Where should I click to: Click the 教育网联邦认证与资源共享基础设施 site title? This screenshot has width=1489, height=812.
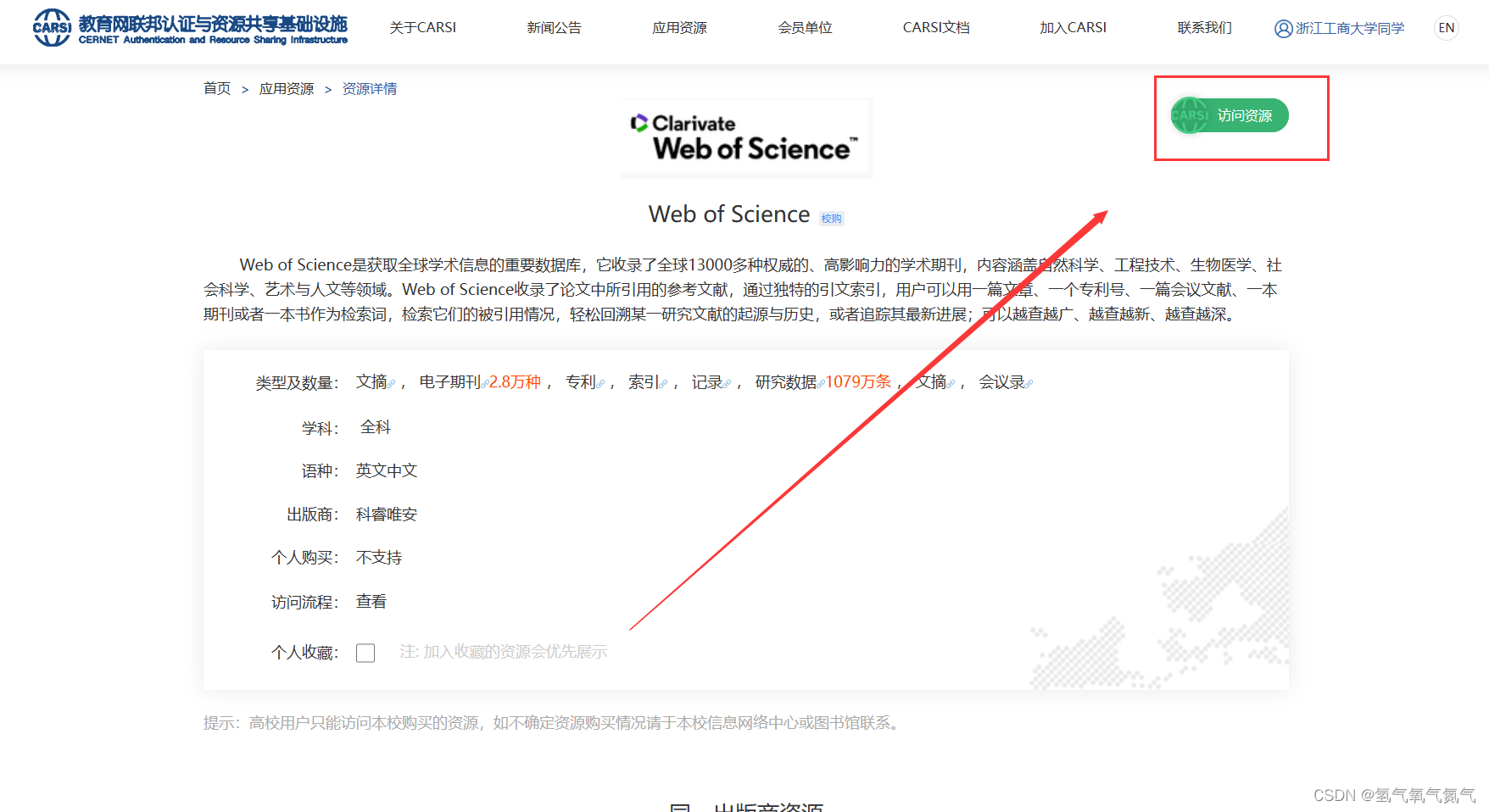pos(213,24)
